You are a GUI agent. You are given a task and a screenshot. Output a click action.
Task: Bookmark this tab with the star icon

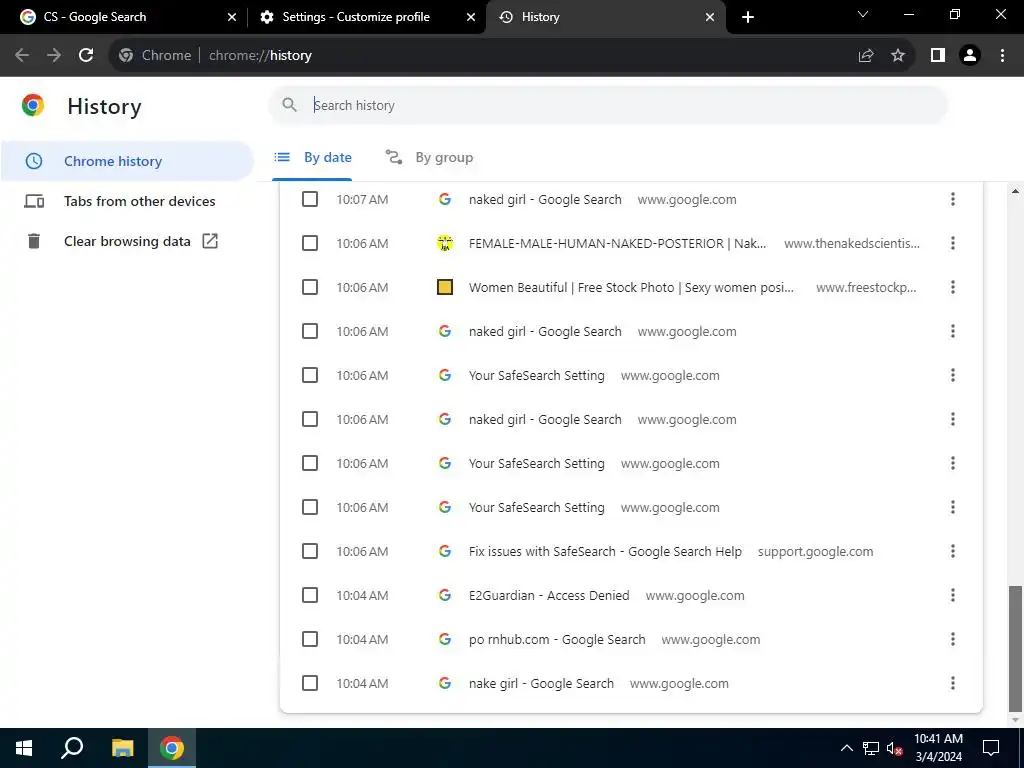(898, 56)
